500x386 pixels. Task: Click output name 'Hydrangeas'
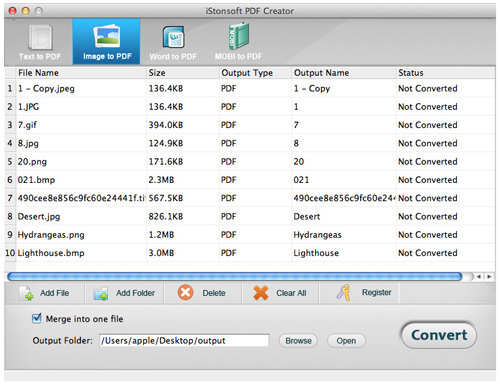click(317, 235)
